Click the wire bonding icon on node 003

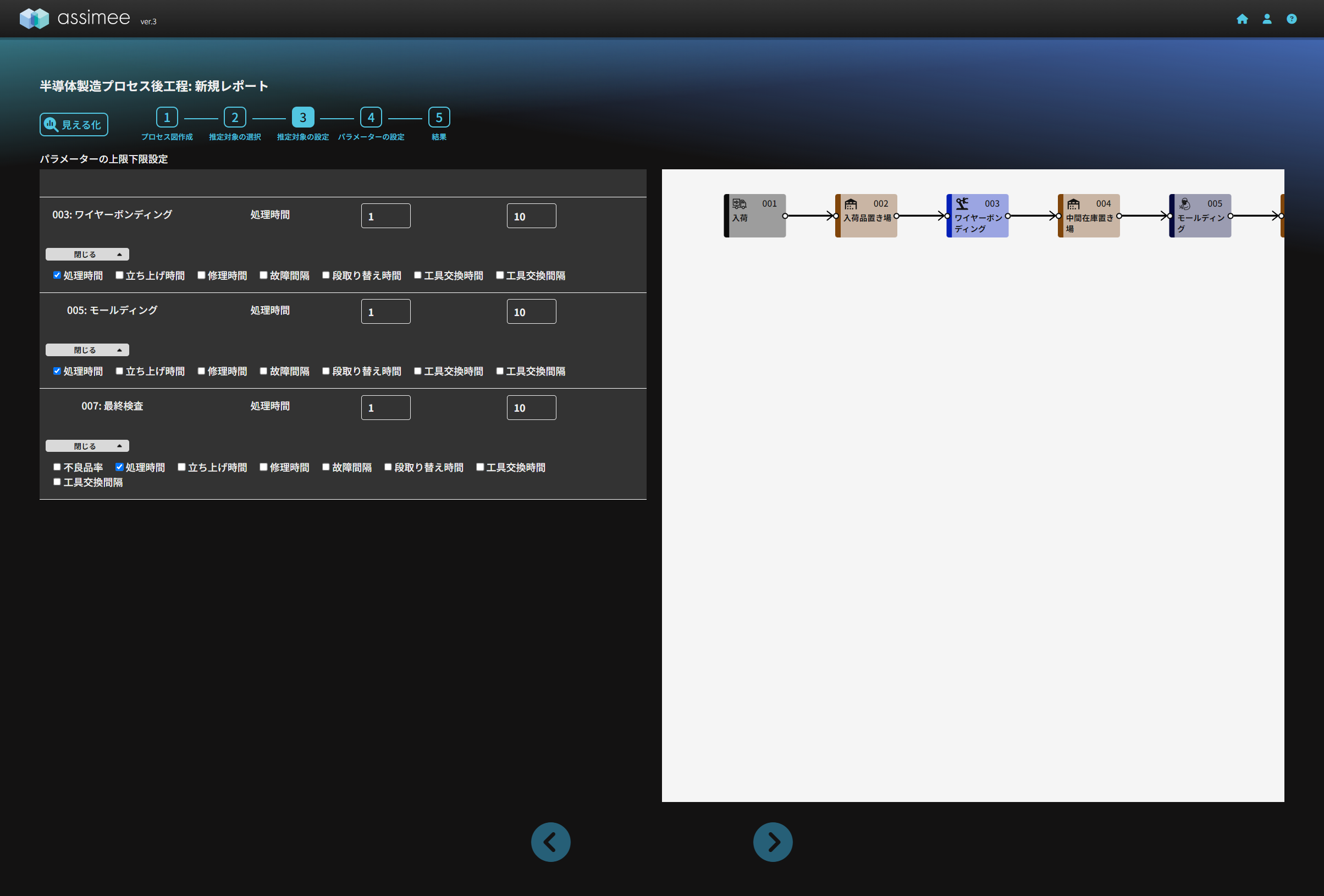click(962, 203)
